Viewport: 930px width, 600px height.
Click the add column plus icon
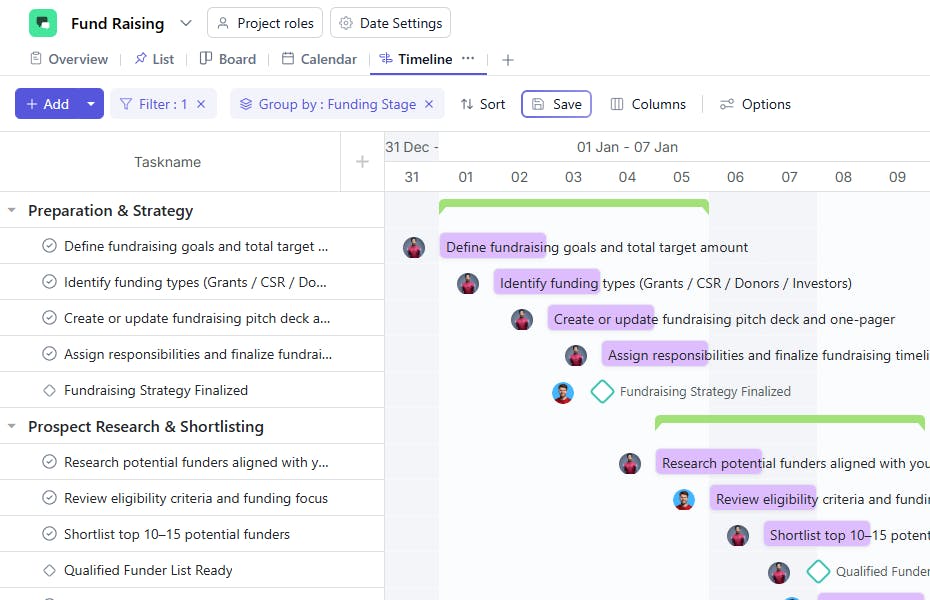[x=362, y=162]
